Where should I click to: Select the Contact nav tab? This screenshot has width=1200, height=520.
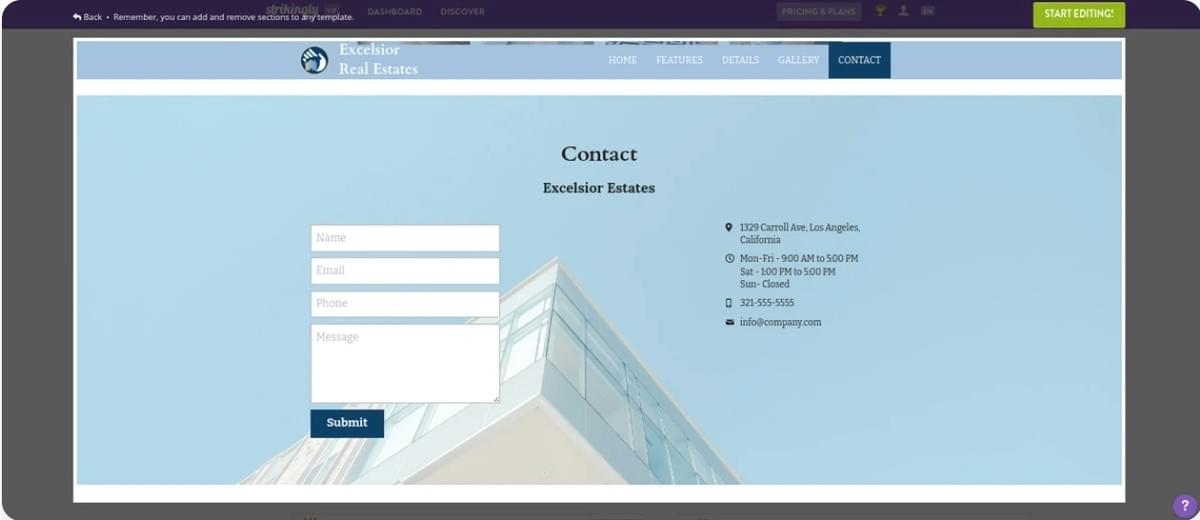click(x=859, y=60)
